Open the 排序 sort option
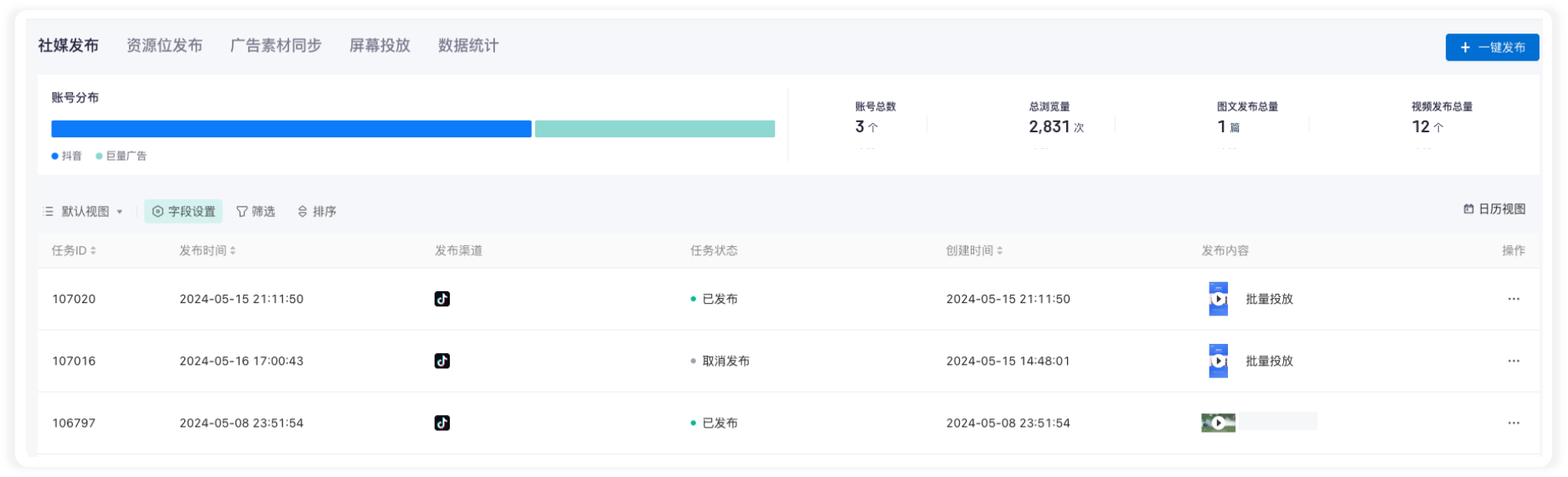The height and width of the screenshot is (477, 1568). point(317,212)
